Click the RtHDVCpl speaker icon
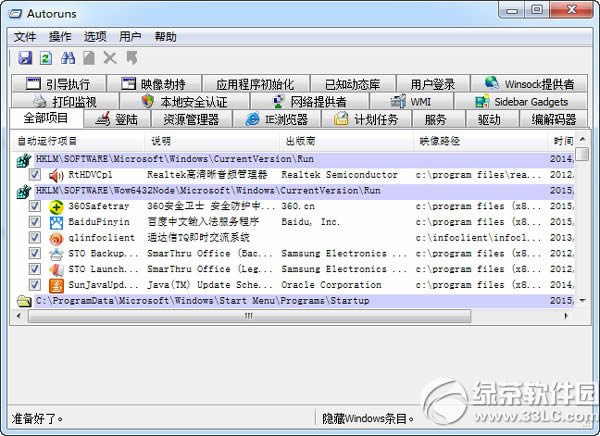 [56, 175]
